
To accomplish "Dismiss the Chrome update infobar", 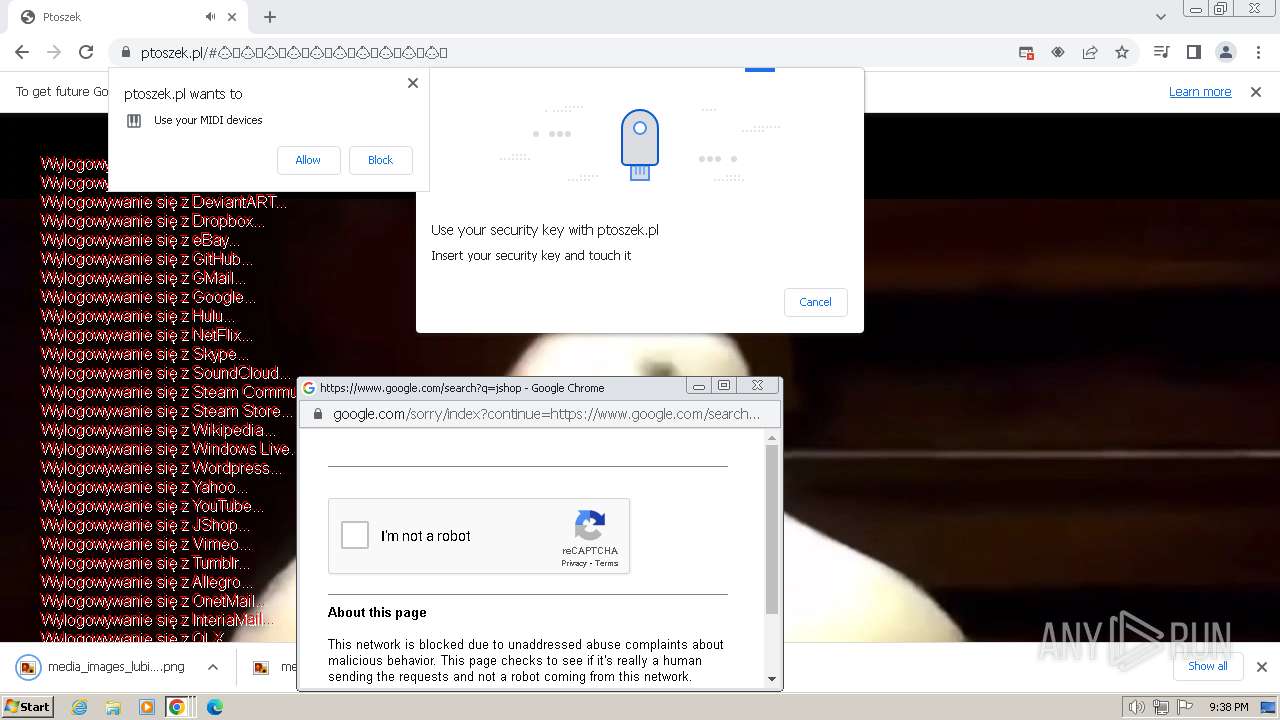I will coord(1256,92).
